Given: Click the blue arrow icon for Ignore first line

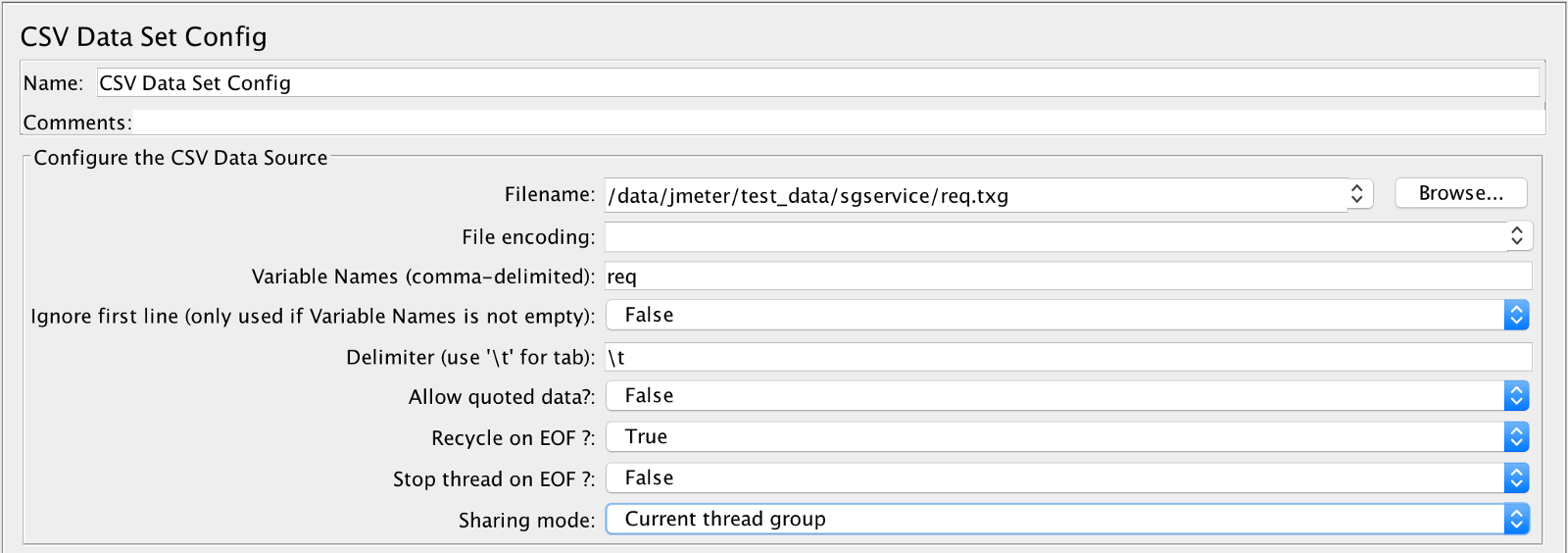Looking at the screenshot, I should 1516,315.
